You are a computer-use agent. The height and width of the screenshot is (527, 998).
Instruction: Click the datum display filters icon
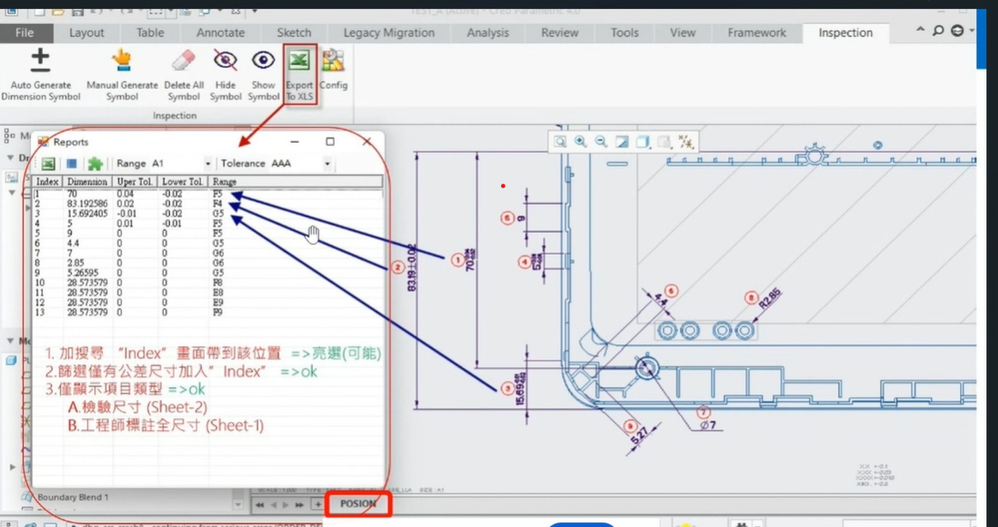685,141
